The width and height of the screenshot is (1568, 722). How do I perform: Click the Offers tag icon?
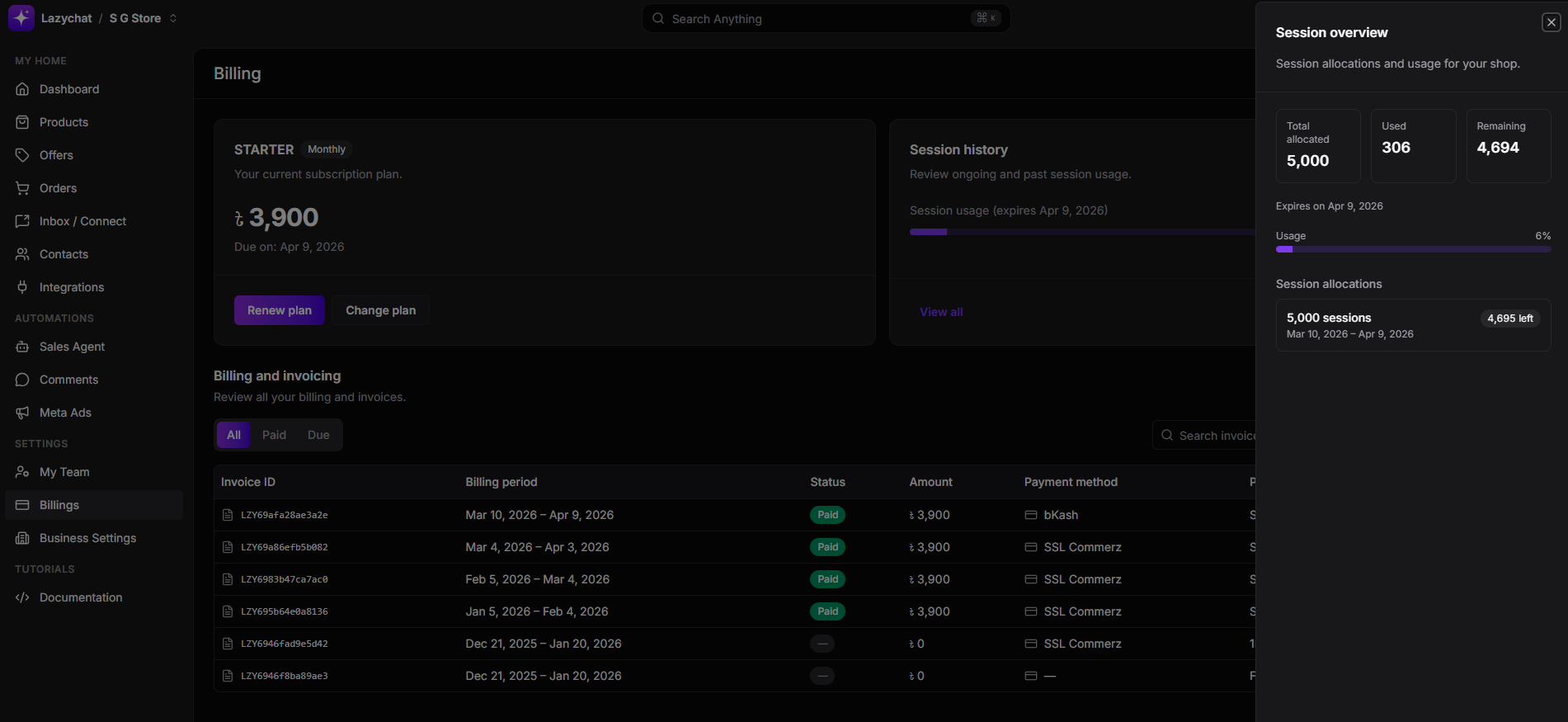pos(22,155)
